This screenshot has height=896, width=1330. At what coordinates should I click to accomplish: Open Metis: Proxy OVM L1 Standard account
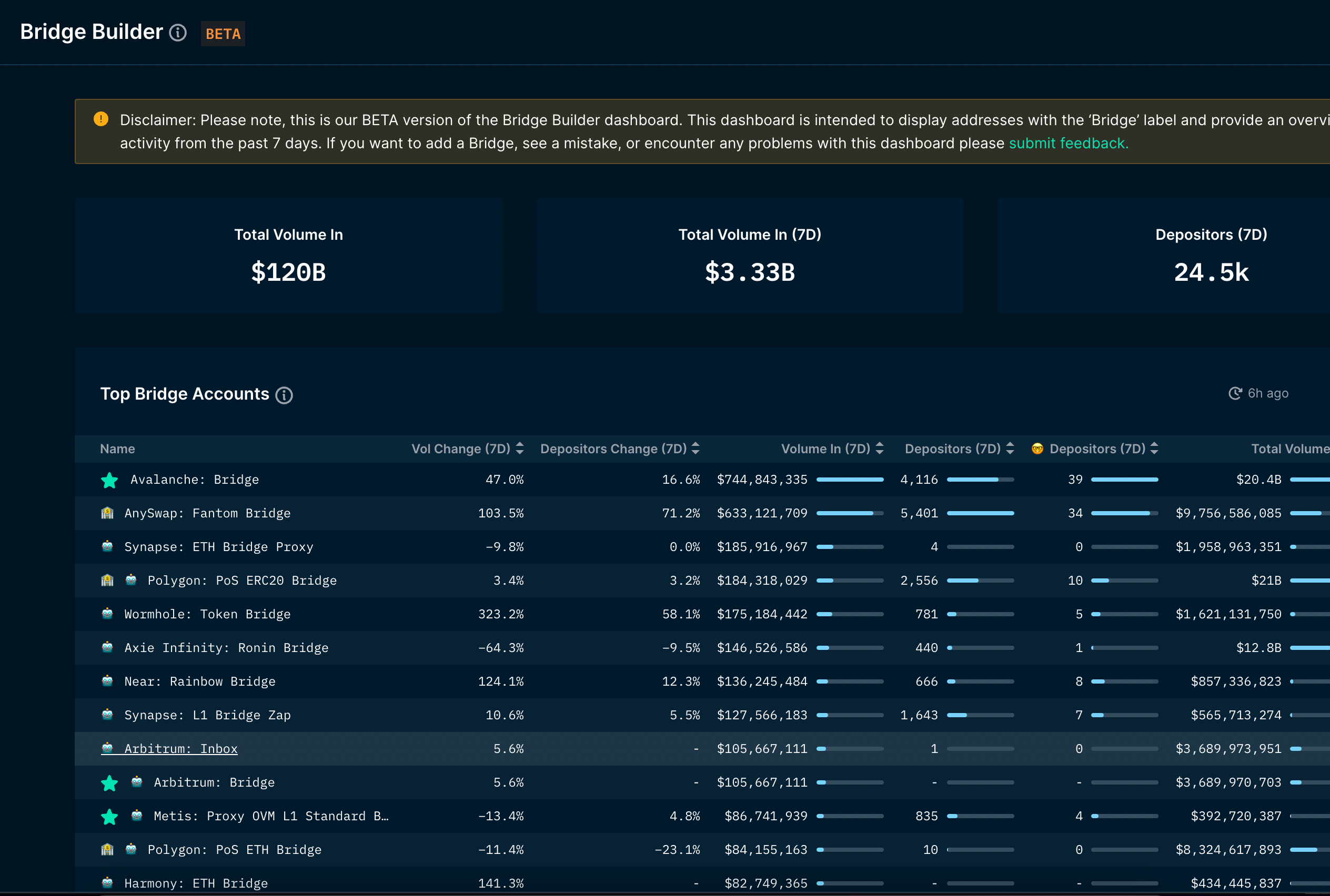tap(271, 816)
